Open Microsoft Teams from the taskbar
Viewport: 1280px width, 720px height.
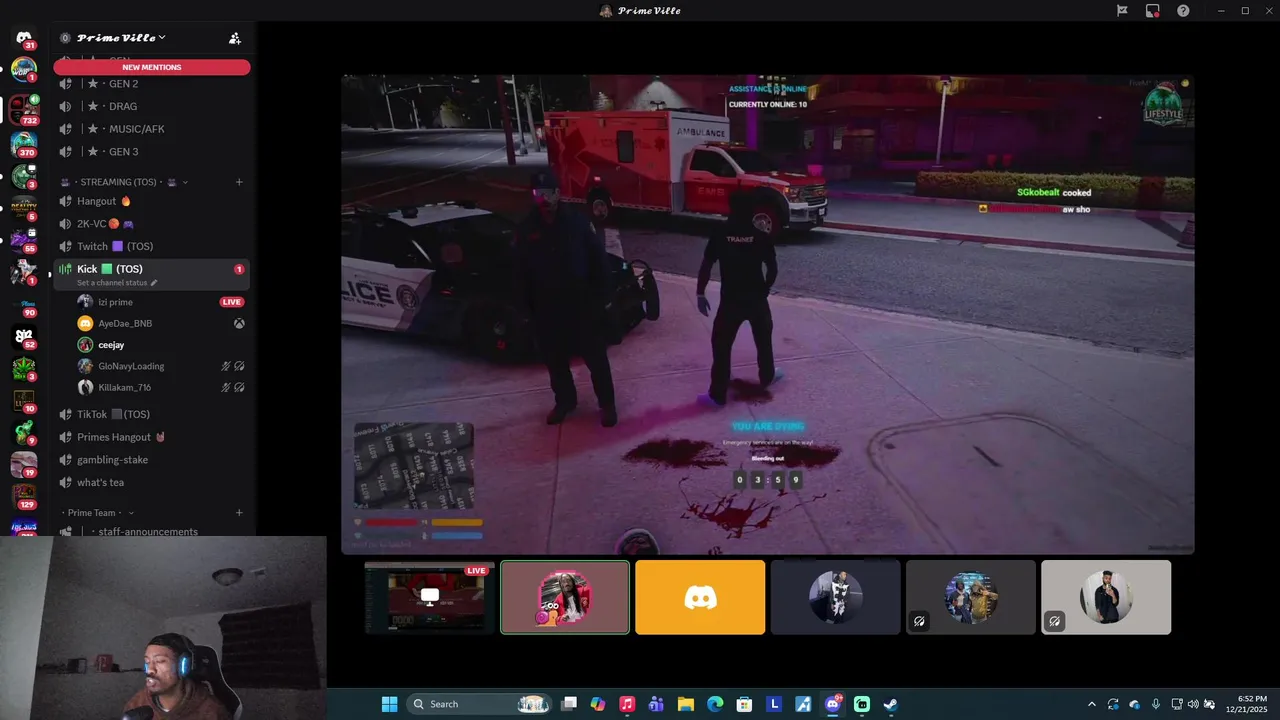tap(656, 704)
